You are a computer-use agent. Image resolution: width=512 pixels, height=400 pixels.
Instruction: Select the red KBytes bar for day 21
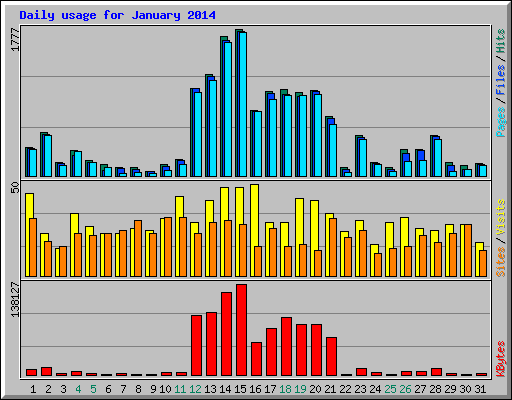(332, 357)
